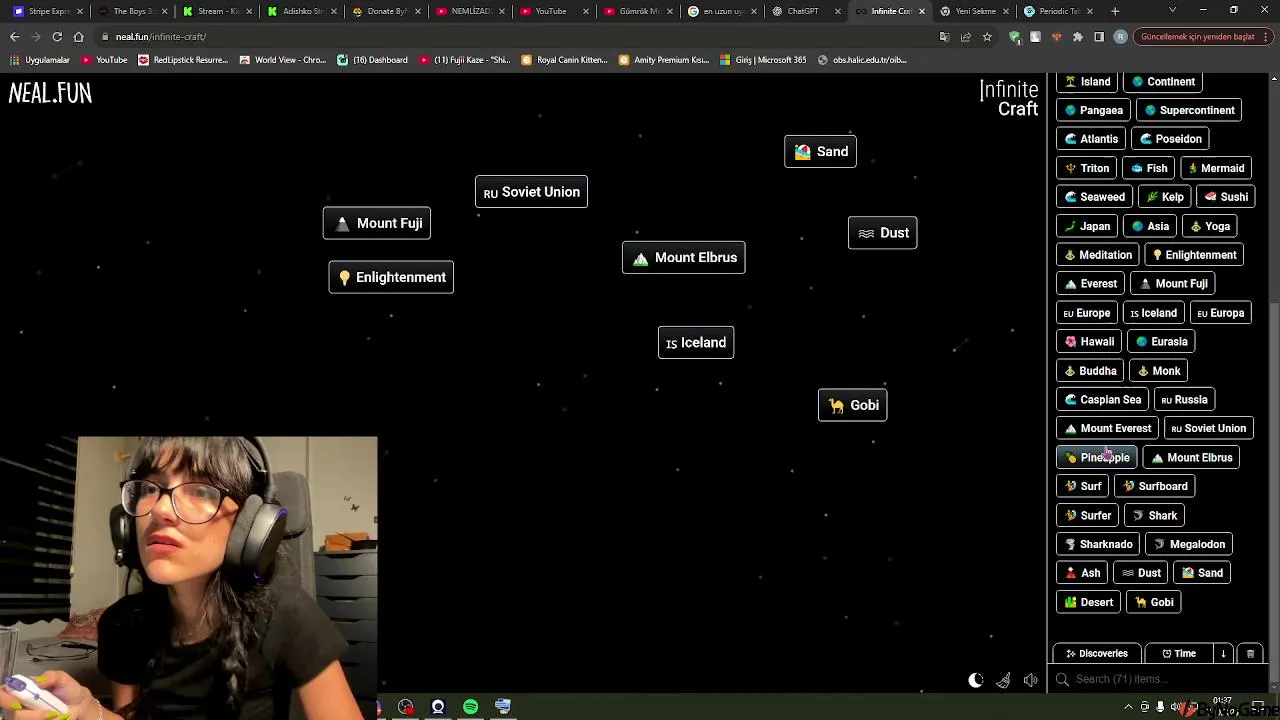Open The Boys browser tab
Image resolution: width=1280 pixels, height=720 pixels.
point(132,11)
